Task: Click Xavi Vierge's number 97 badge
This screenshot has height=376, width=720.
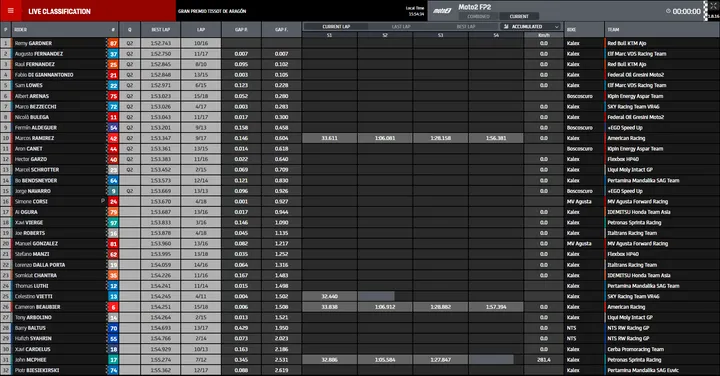Action: (x=113, y=223)
